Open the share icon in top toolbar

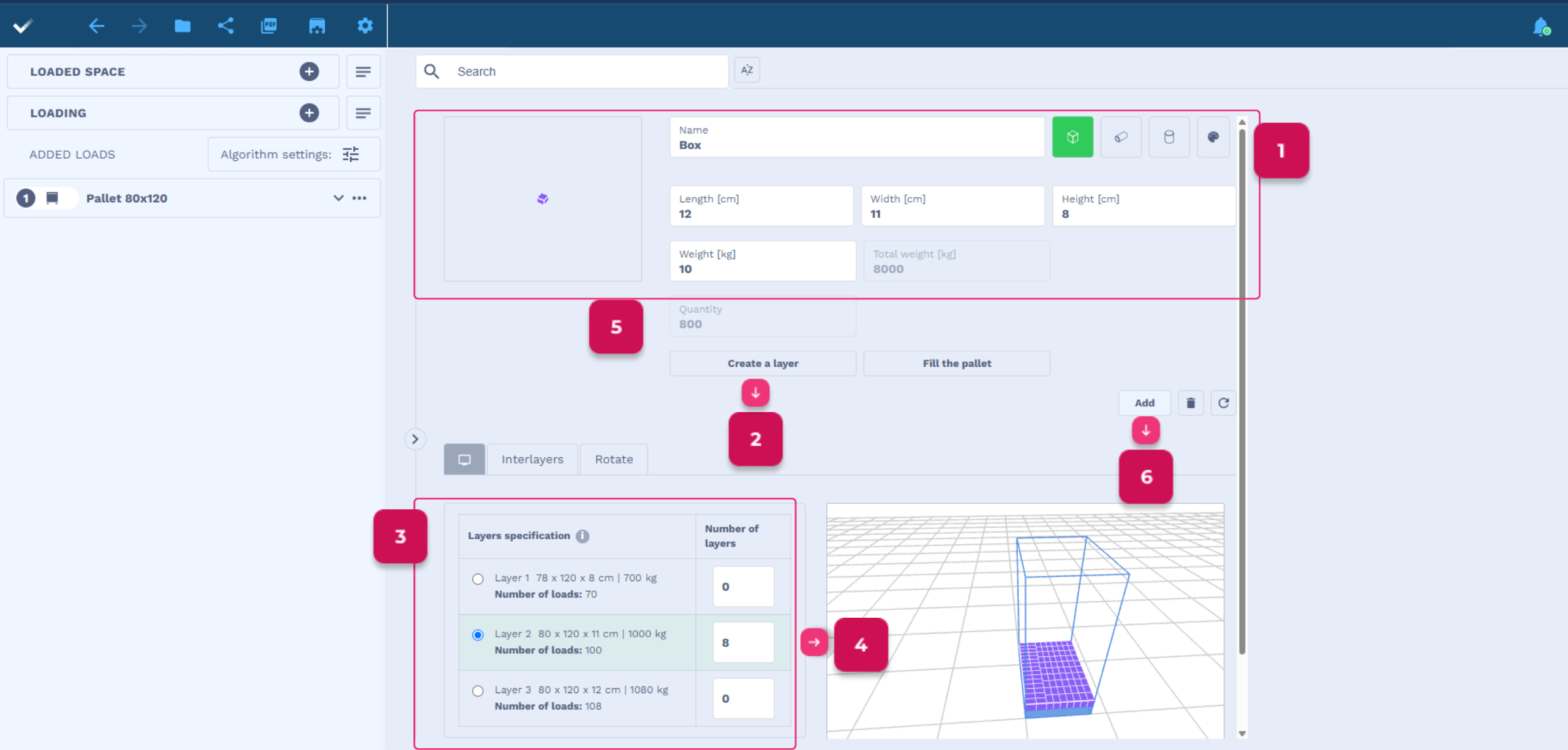click(x=225, y=26)
